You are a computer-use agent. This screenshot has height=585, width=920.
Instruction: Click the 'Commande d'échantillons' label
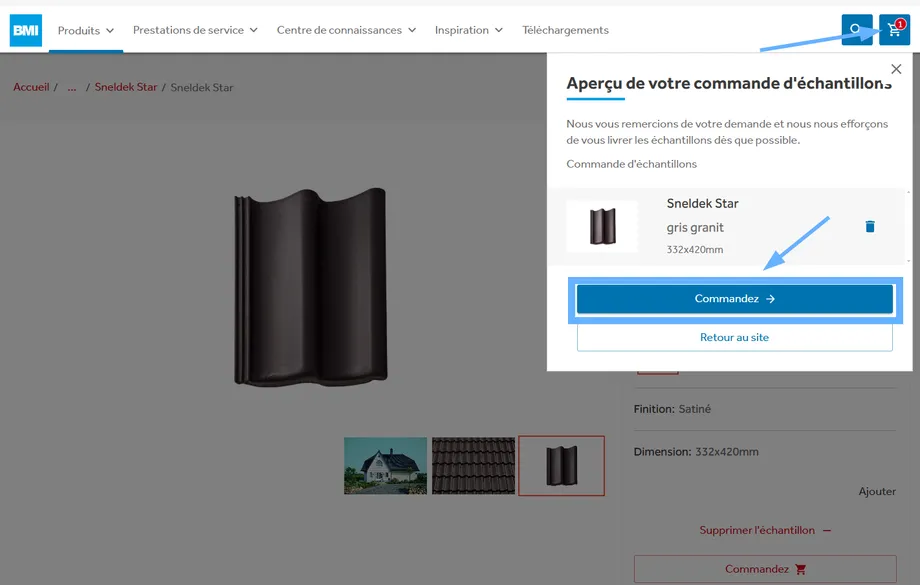click(x=631, y=164)
